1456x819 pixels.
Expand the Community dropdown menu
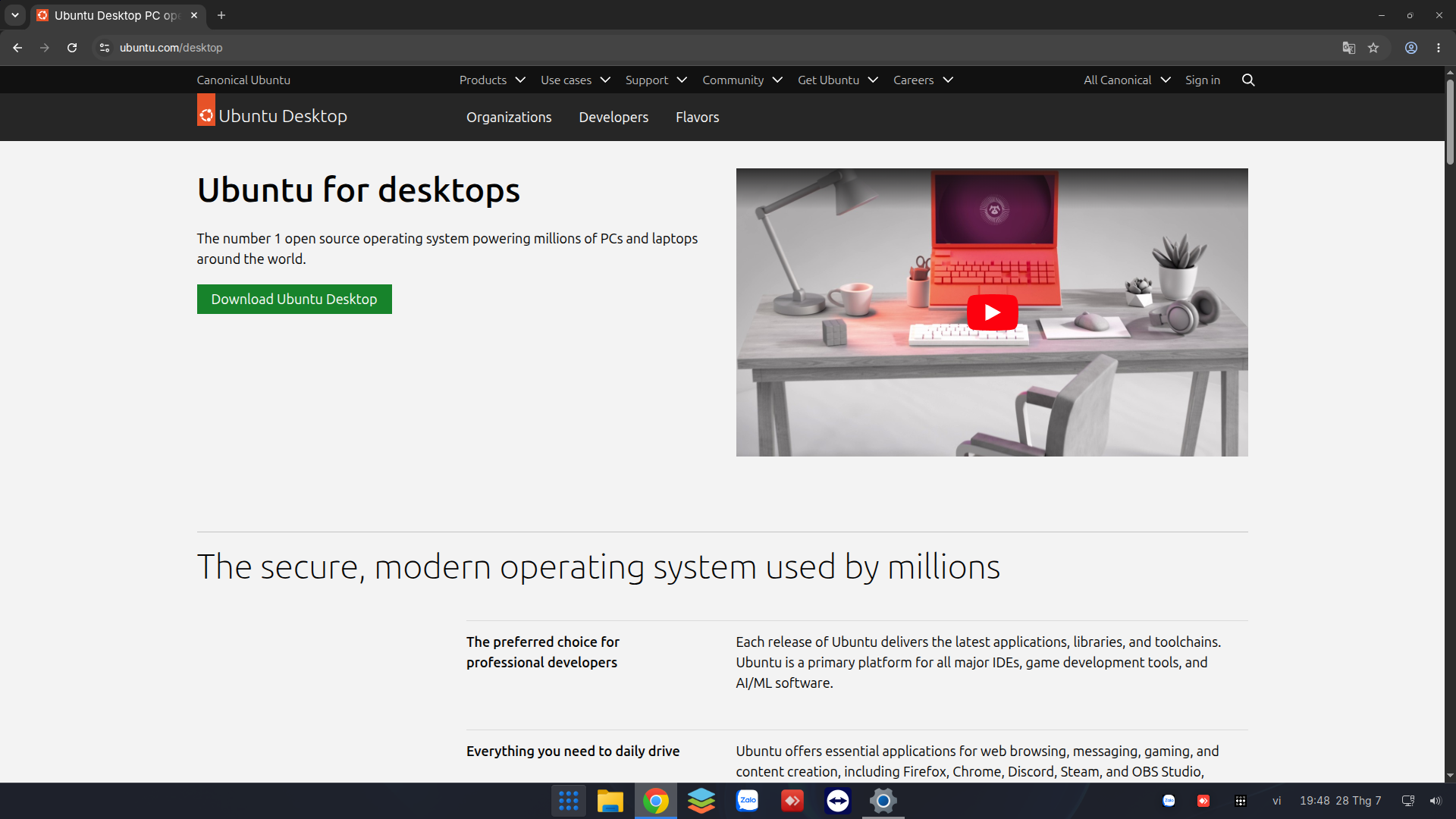pyautogui.click(x=742, y=80)
